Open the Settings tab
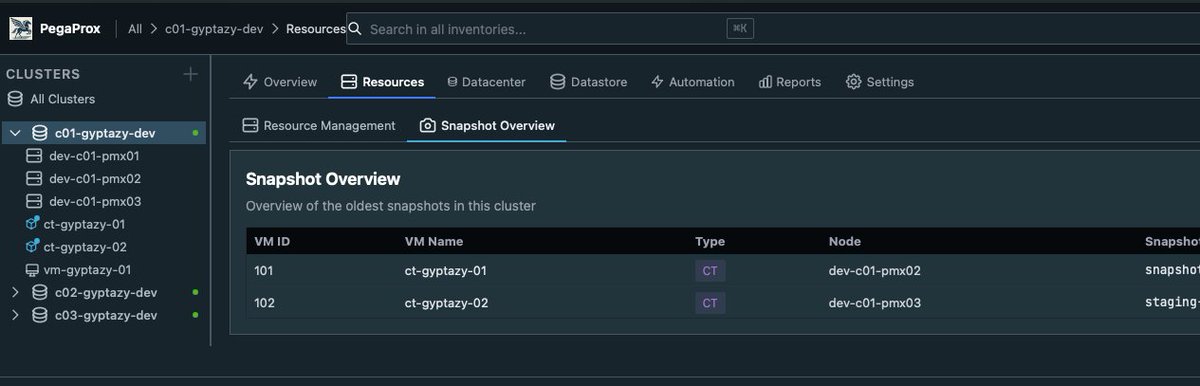 tap(880, 82)
